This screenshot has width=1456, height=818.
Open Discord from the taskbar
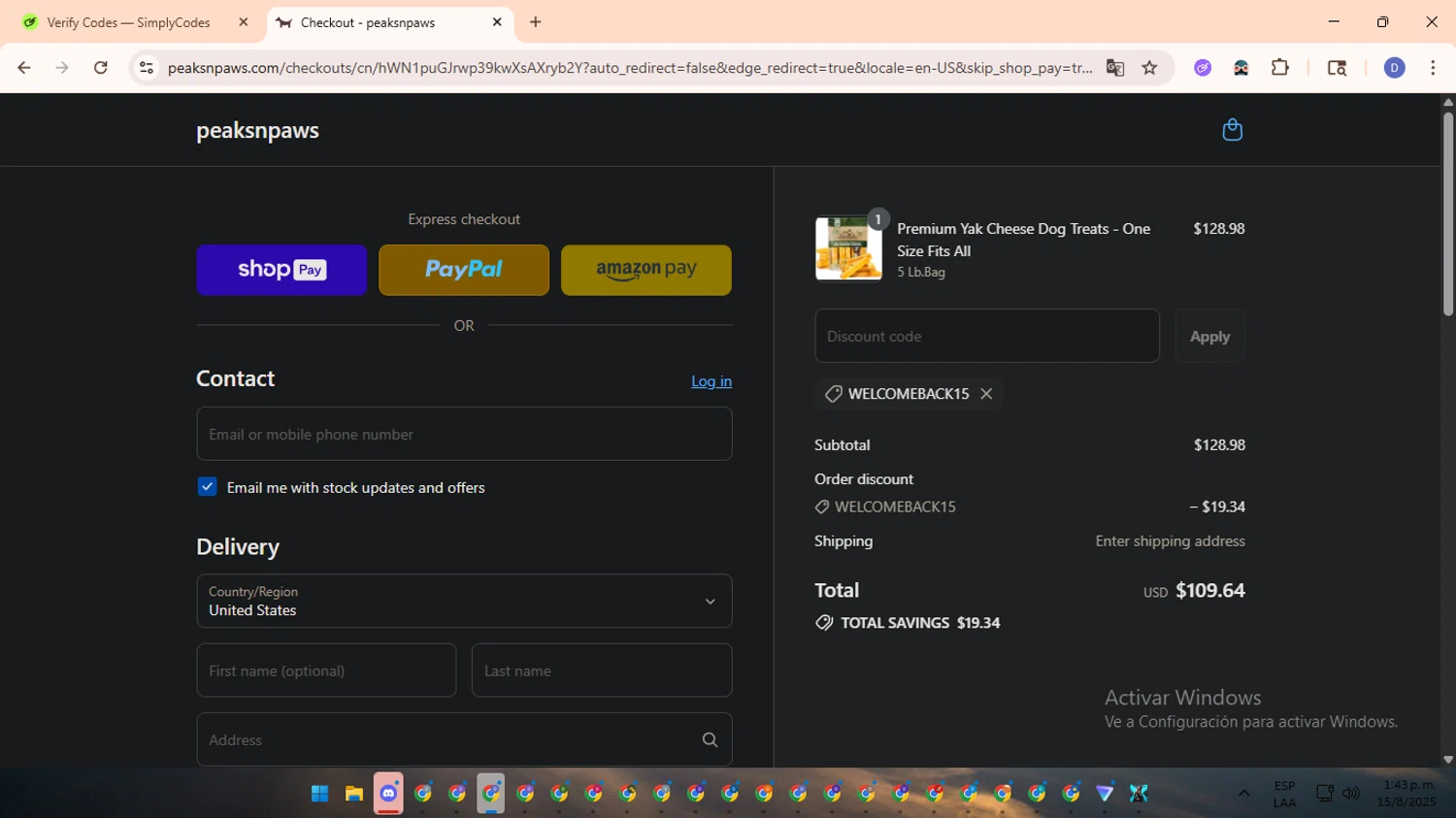click(388, 794)
